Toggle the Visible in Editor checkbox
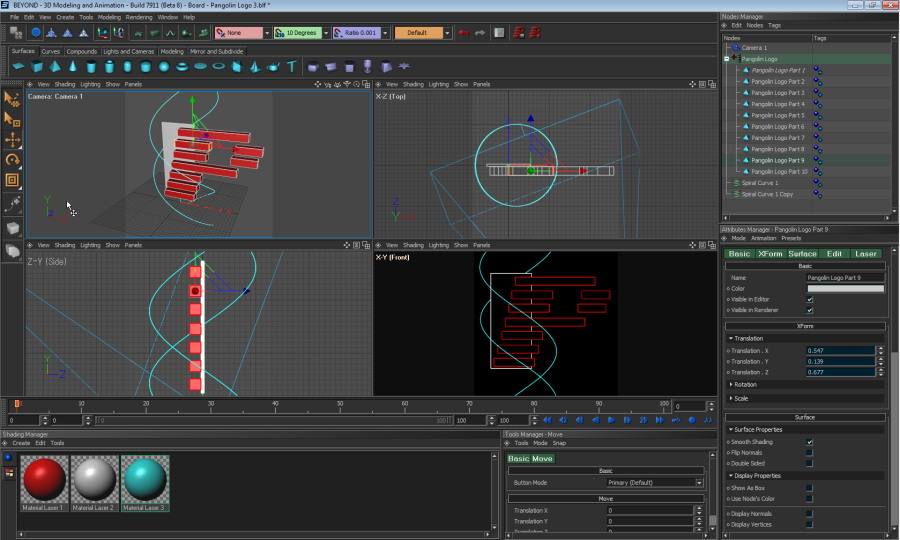 point(809,299)
